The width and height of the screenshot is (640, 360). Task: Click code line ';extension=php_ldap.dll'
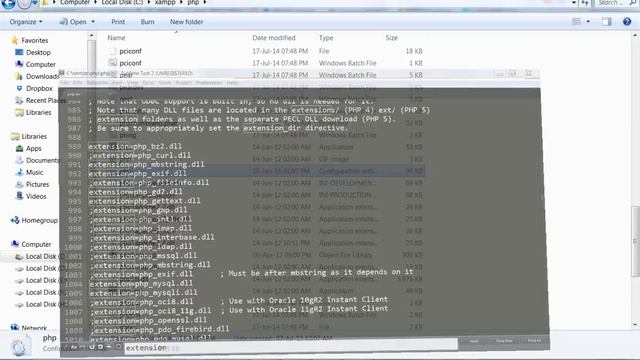[142, 247]
